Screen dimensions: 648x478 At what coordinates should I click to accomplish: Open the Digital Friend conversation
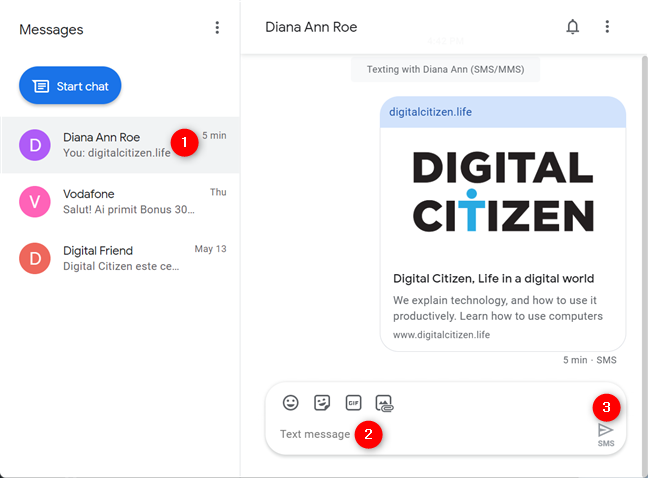tap(121, 258)
